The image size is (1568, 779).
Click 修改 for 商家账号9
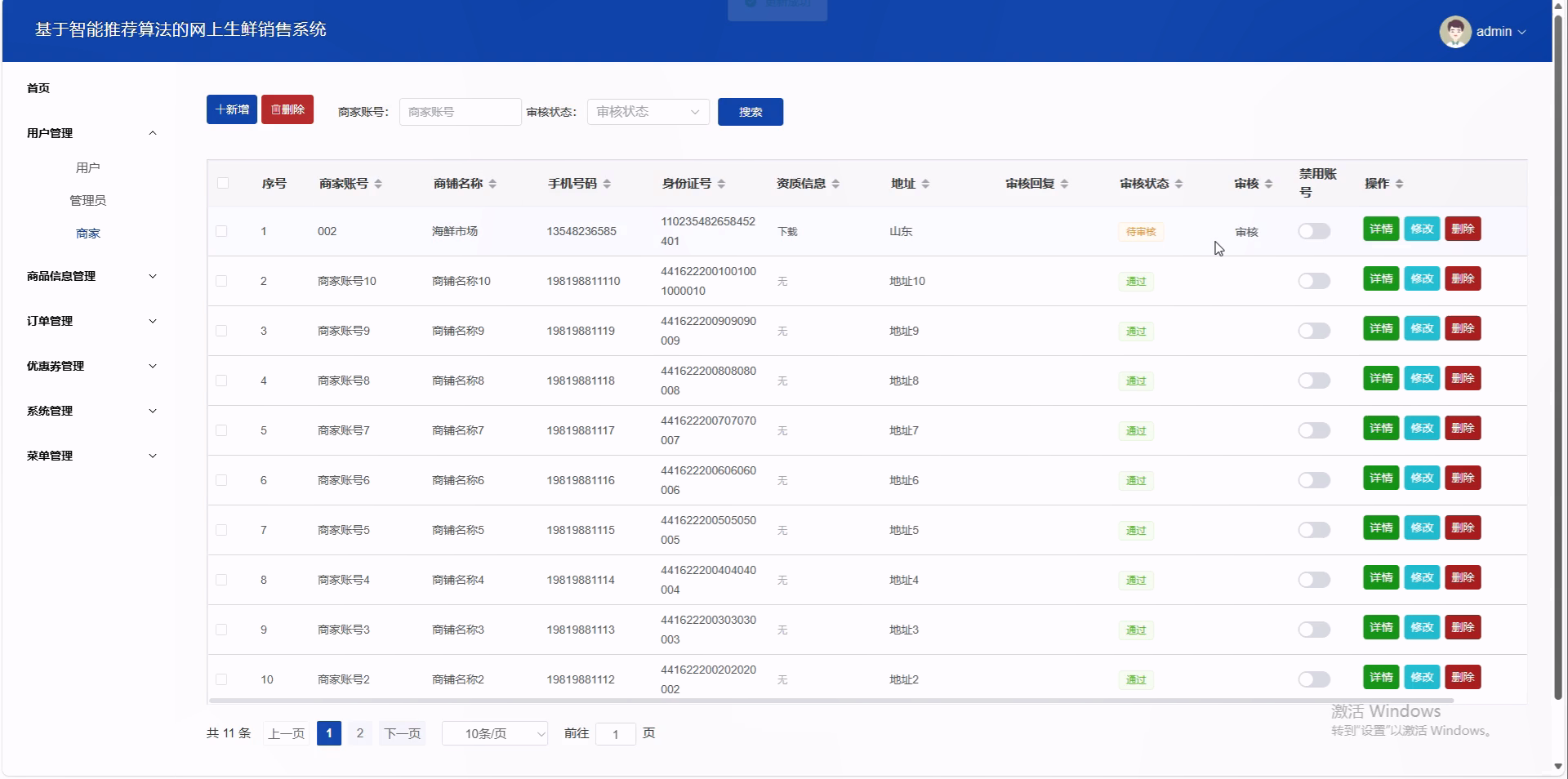(x=1422, y=328)
